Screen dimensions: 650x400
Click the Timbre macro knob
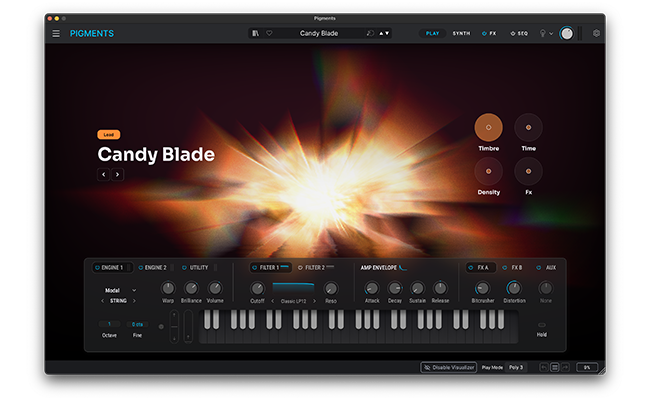click(488, 127)
